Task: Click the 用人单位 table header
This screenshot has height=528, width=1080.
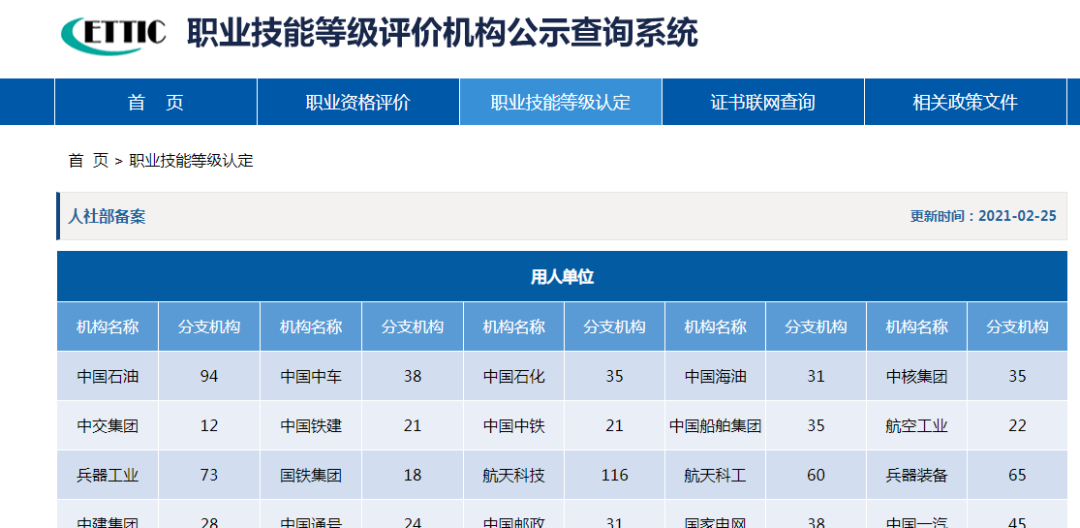Action: click(x=562, y=277)
